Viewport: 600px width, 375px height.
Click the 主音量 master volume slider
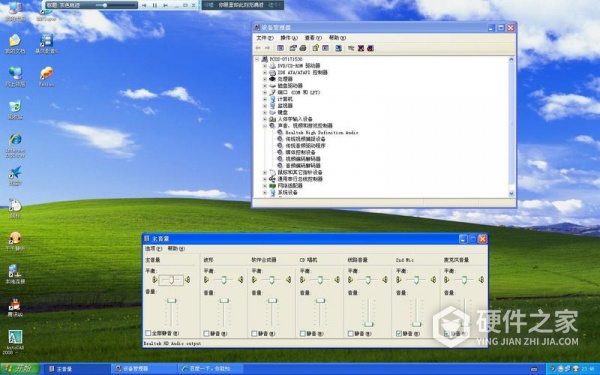pos(171,301)
